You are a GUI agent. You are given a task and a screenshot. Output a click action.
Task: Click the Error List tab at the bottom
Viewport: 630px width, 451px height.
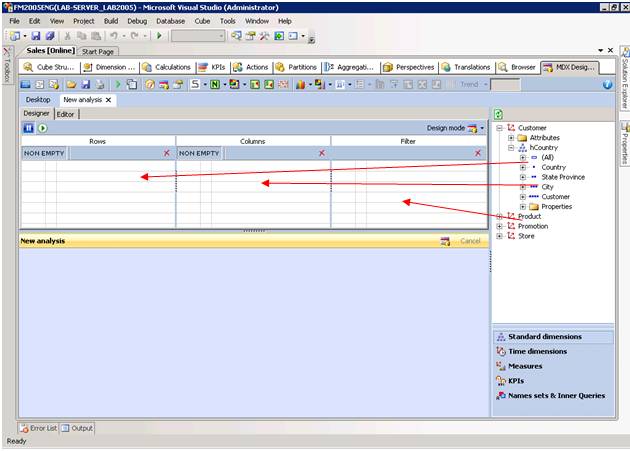tap(39, 428)
